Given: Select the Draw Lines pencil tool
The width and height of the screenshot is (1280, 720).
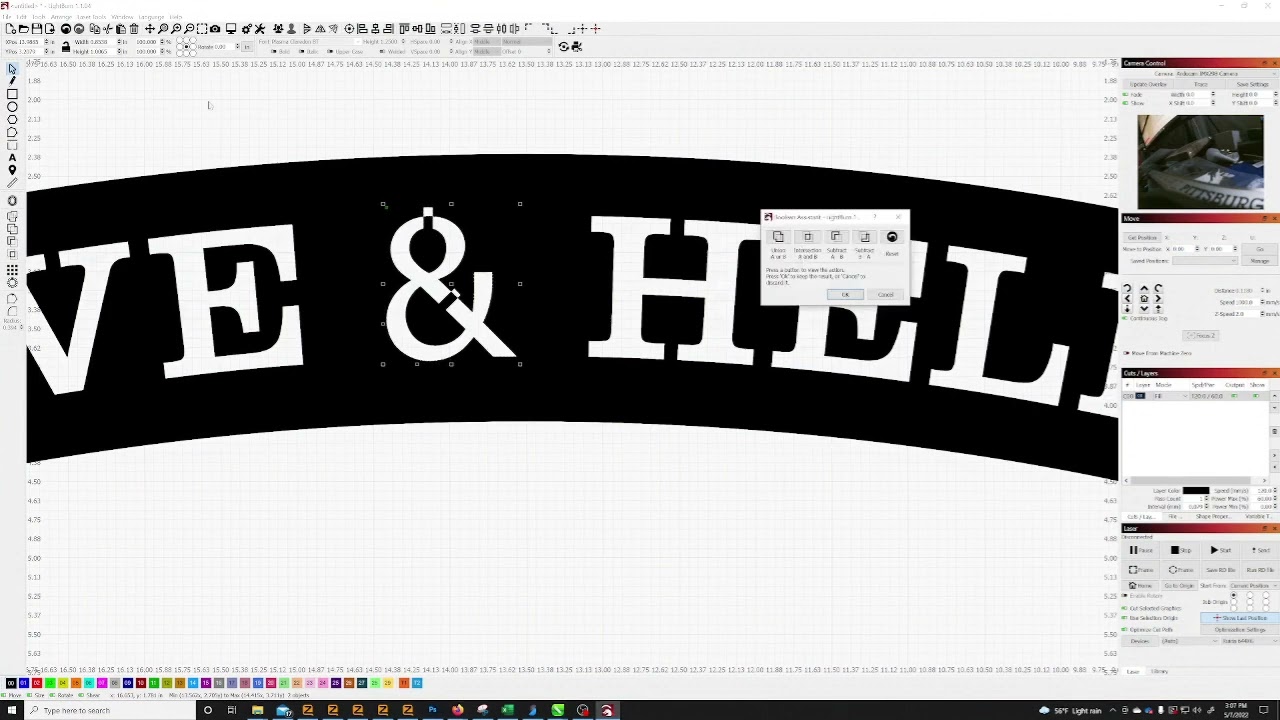Looking at the screenshot, I should [12, 82].
